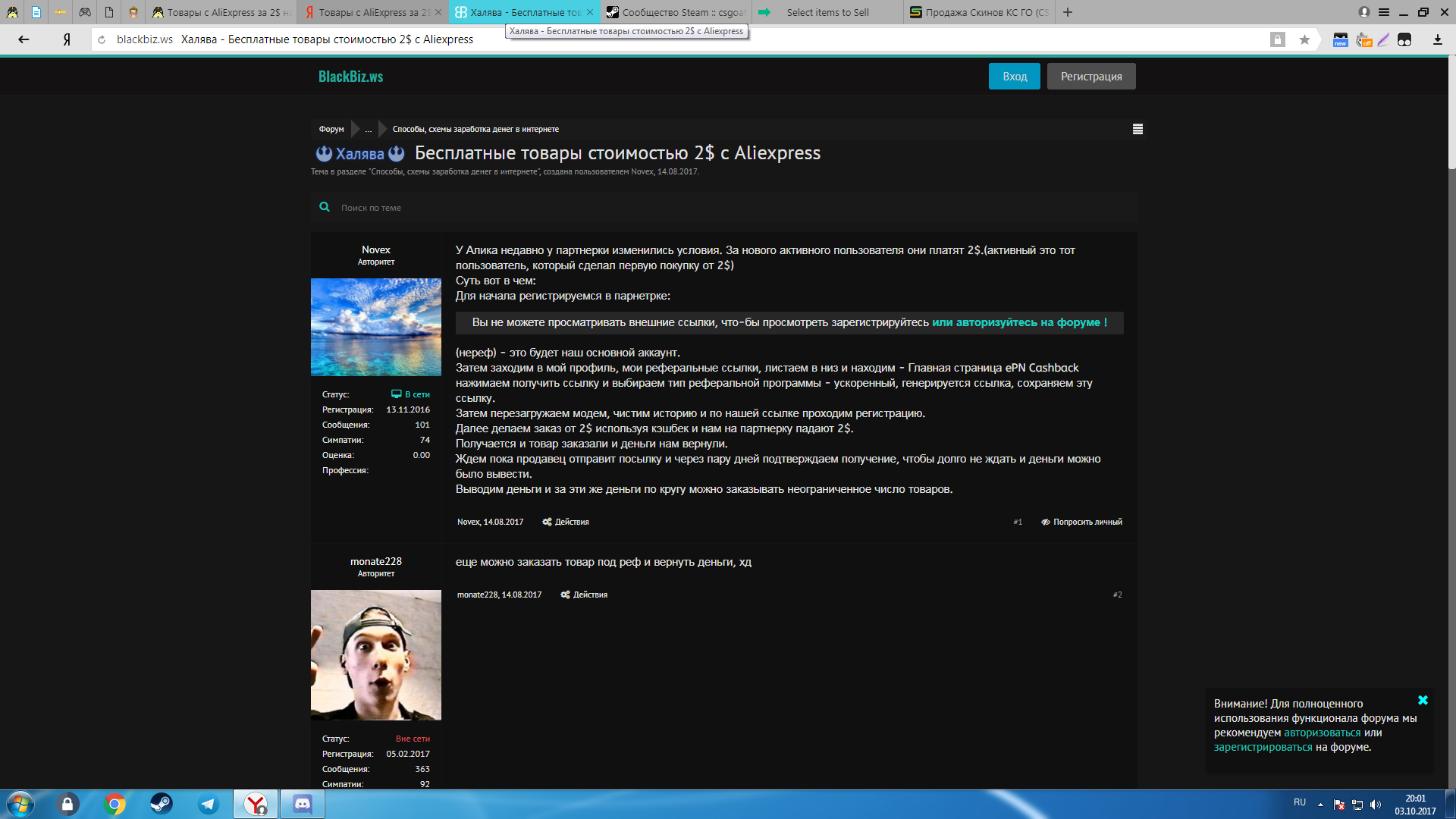Open 'monate228, 14.08.2017' post footer link
Viewport: 1456px width, 819px height.
499,595
